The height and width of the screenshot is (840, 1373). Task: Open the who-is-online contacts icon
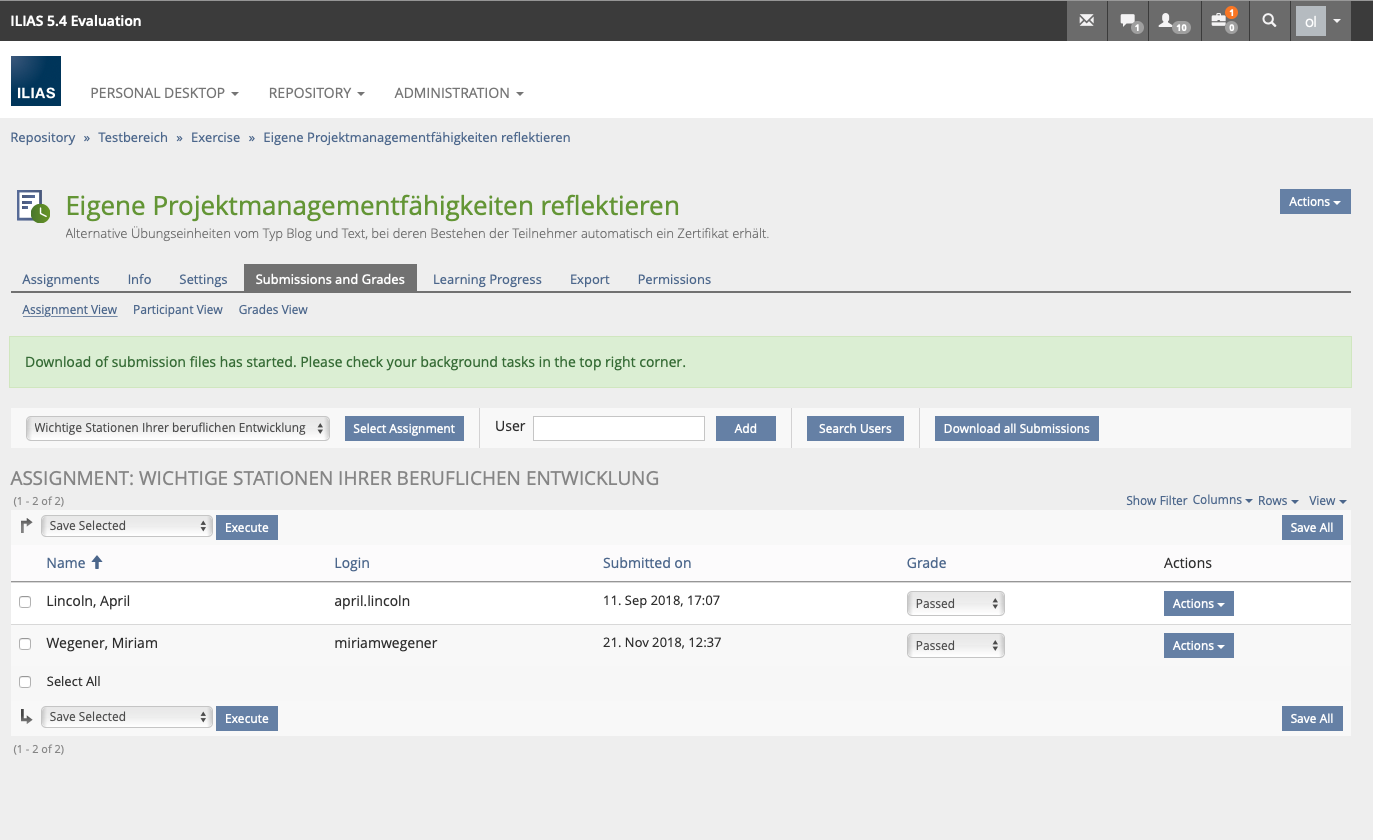coord(1170,20)
